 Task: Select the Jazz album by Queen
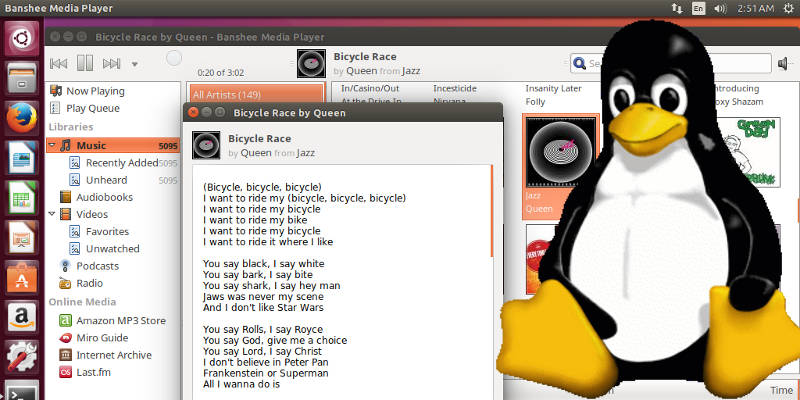tap(561, 166)
